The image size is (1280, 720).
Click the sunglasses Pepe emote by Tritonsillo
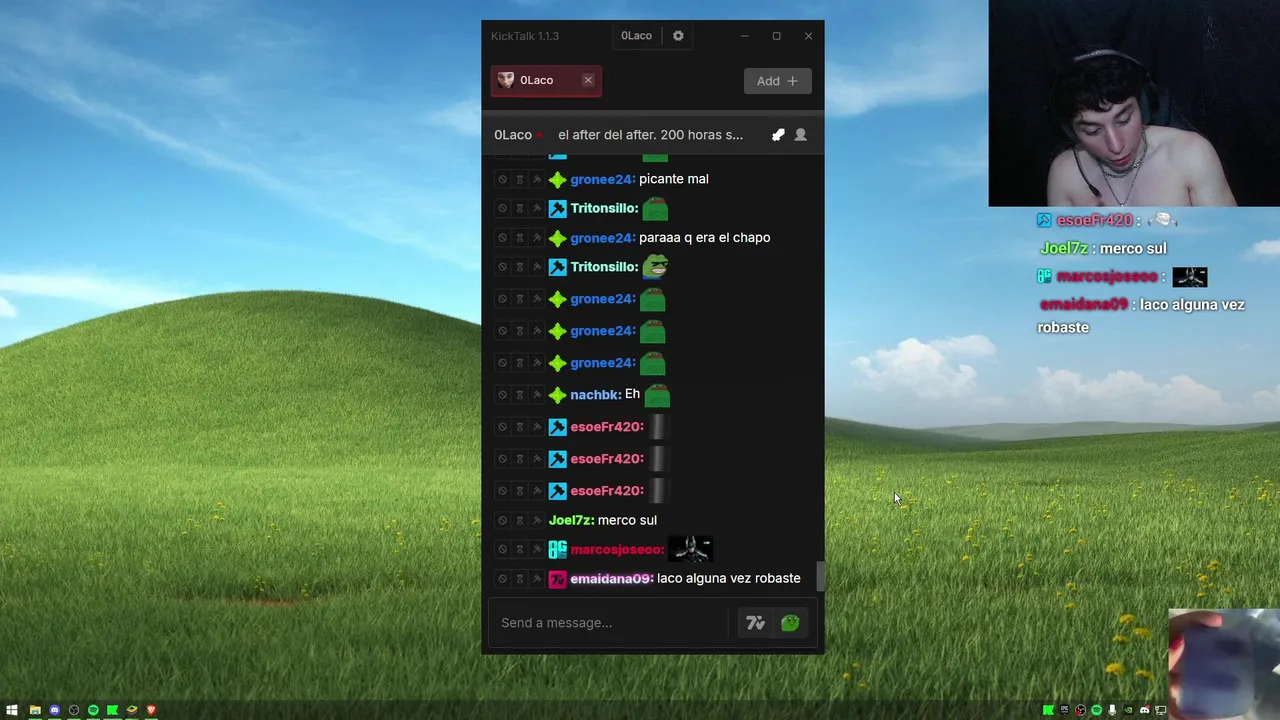(x=655, y=266)
